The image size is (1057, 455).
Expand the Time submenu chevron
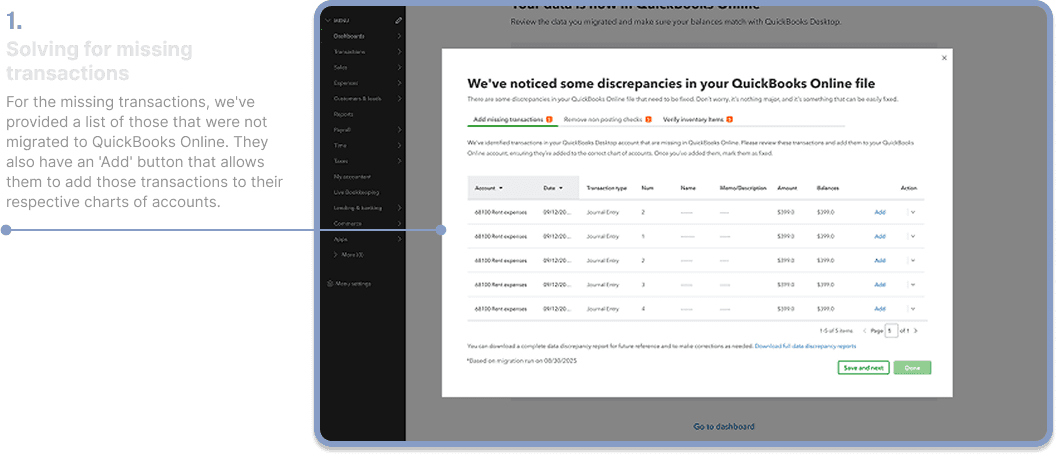(x=399, y=145)
